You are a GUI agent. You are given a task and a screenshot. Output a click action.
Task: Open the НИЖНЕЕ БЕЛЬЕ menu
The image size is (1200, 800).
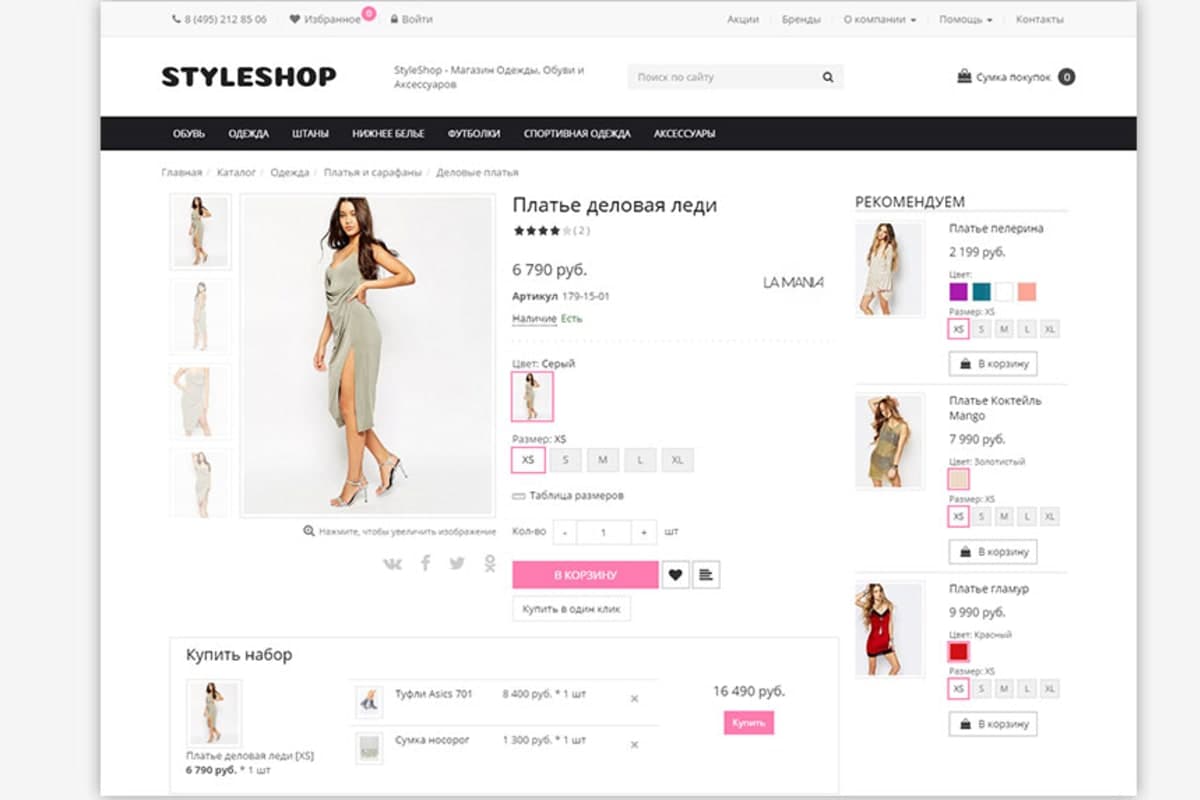click(x=388, y=134)
